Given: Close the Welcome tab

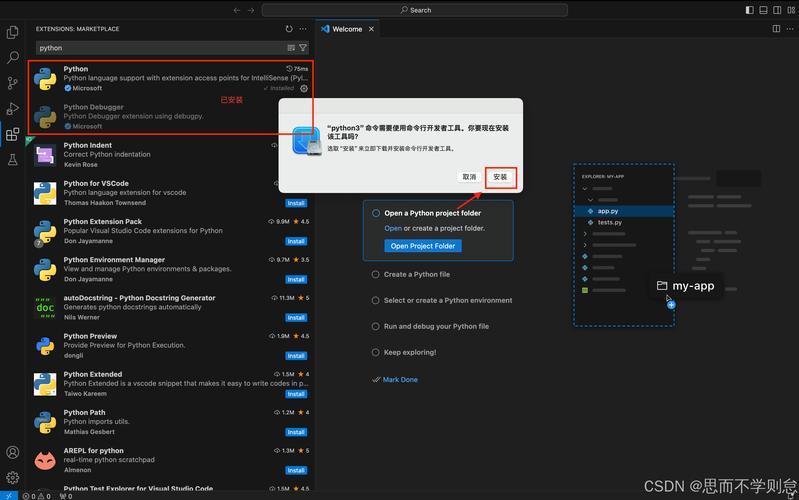Looking at the screenshot, I should (x=371, y=29).
